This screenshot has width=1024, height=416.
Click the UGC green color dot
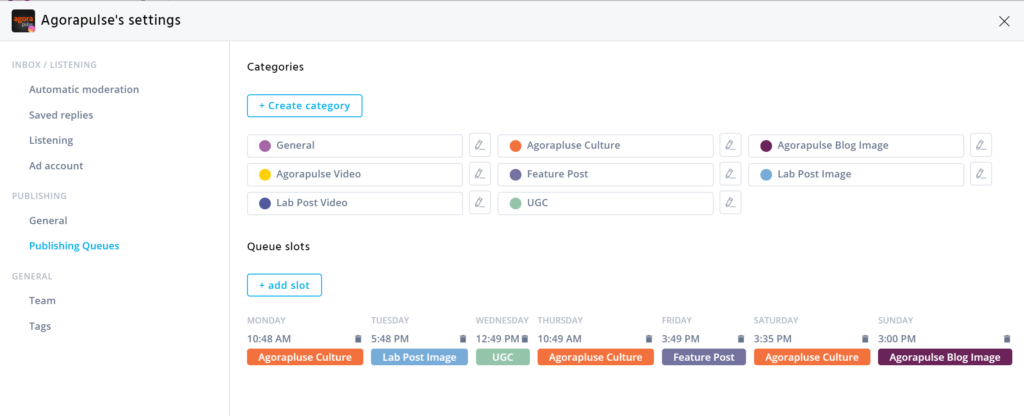tap(516, 203)
